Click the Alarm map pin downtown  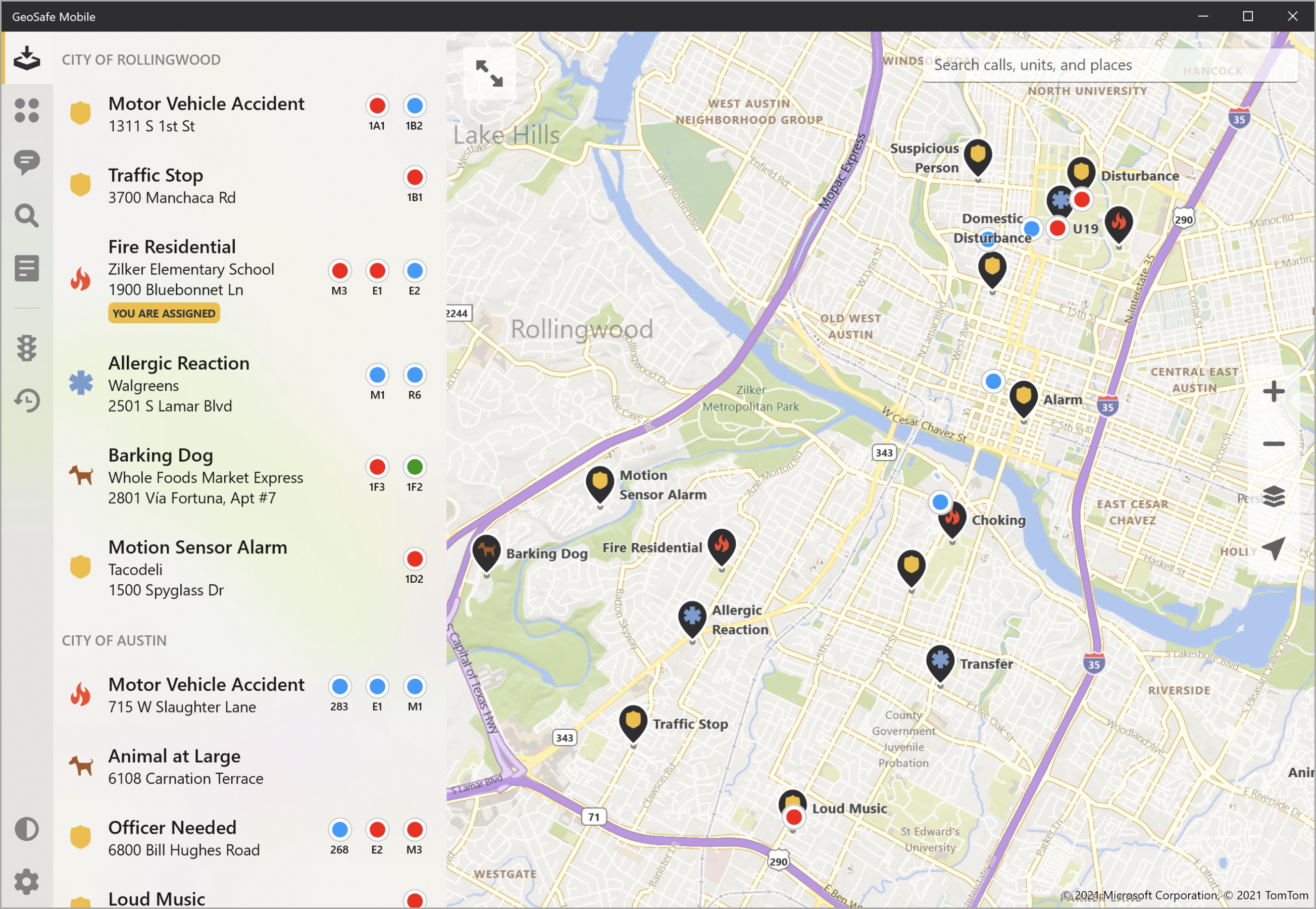click(x=1023, y=398)
